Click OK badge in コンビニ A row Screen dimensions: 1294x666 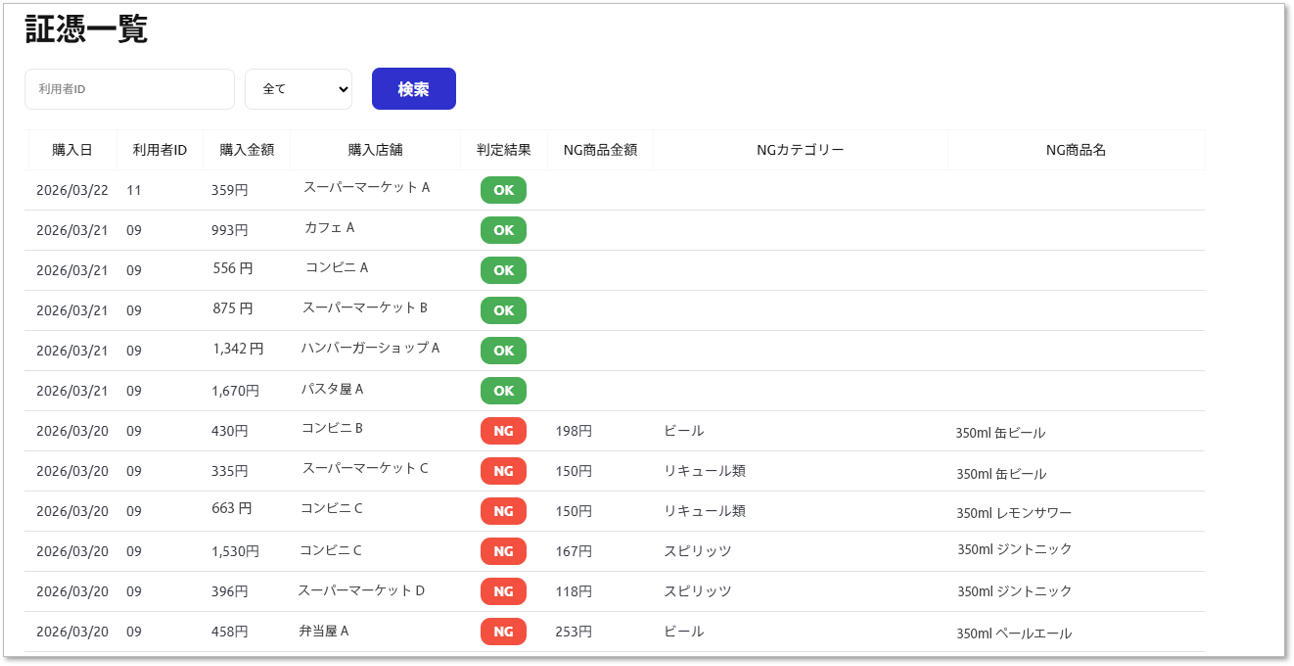[x=504, y=270]
